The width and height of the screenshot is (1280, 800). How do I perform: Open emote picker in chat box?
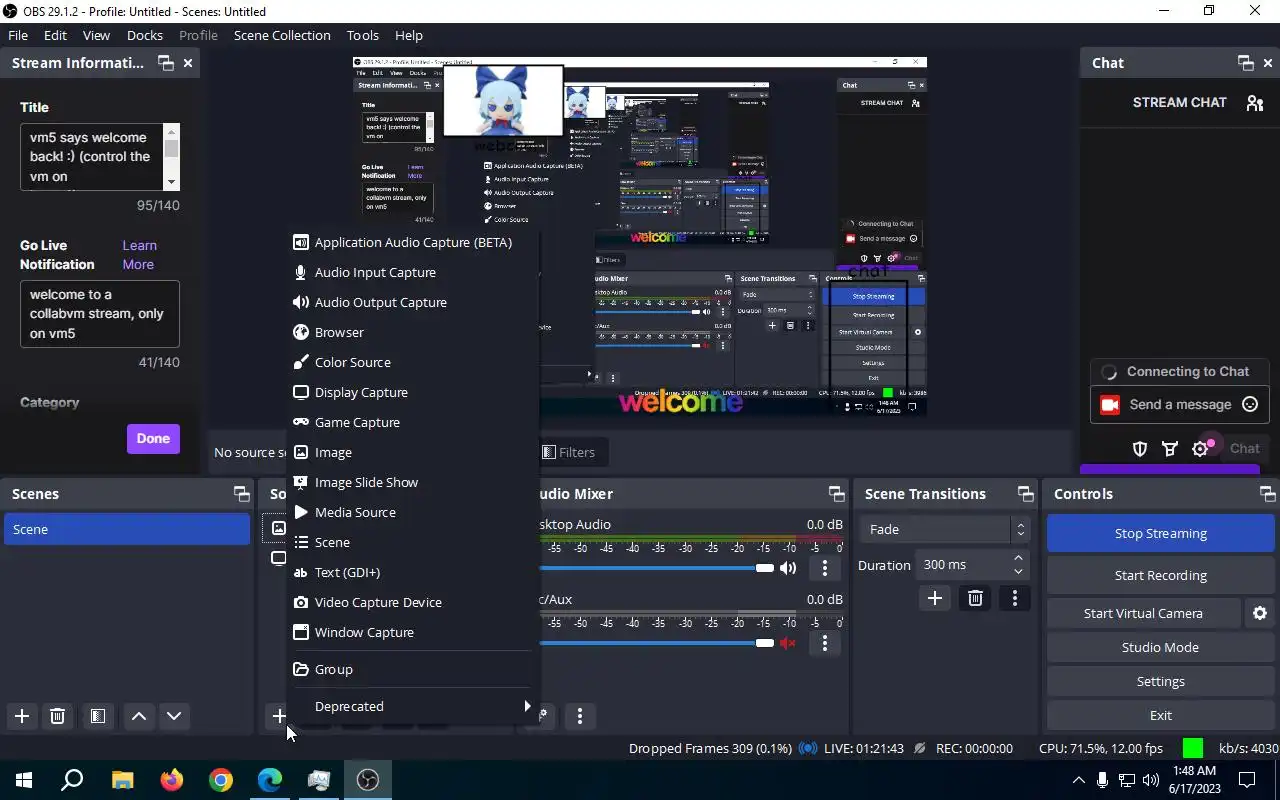pyautogui.click(x=1250, y=405)
